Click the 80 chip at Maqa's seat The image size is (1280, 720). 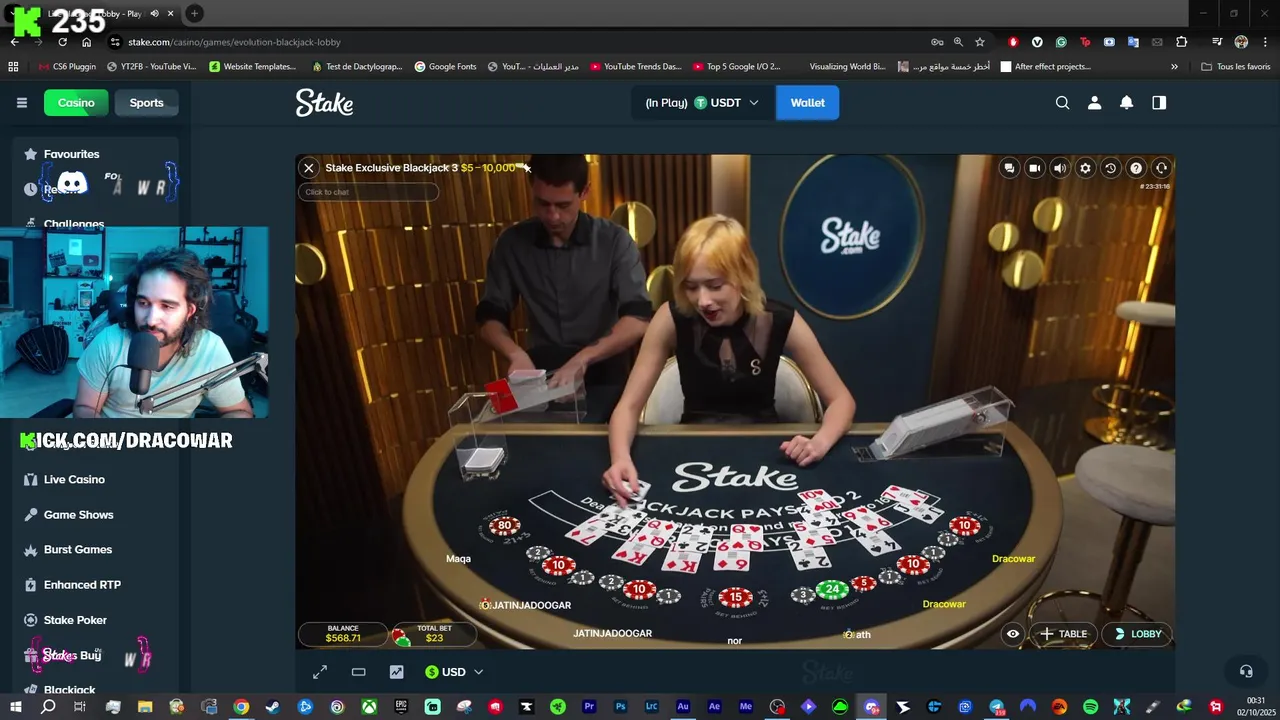click(x=505, y=525)
